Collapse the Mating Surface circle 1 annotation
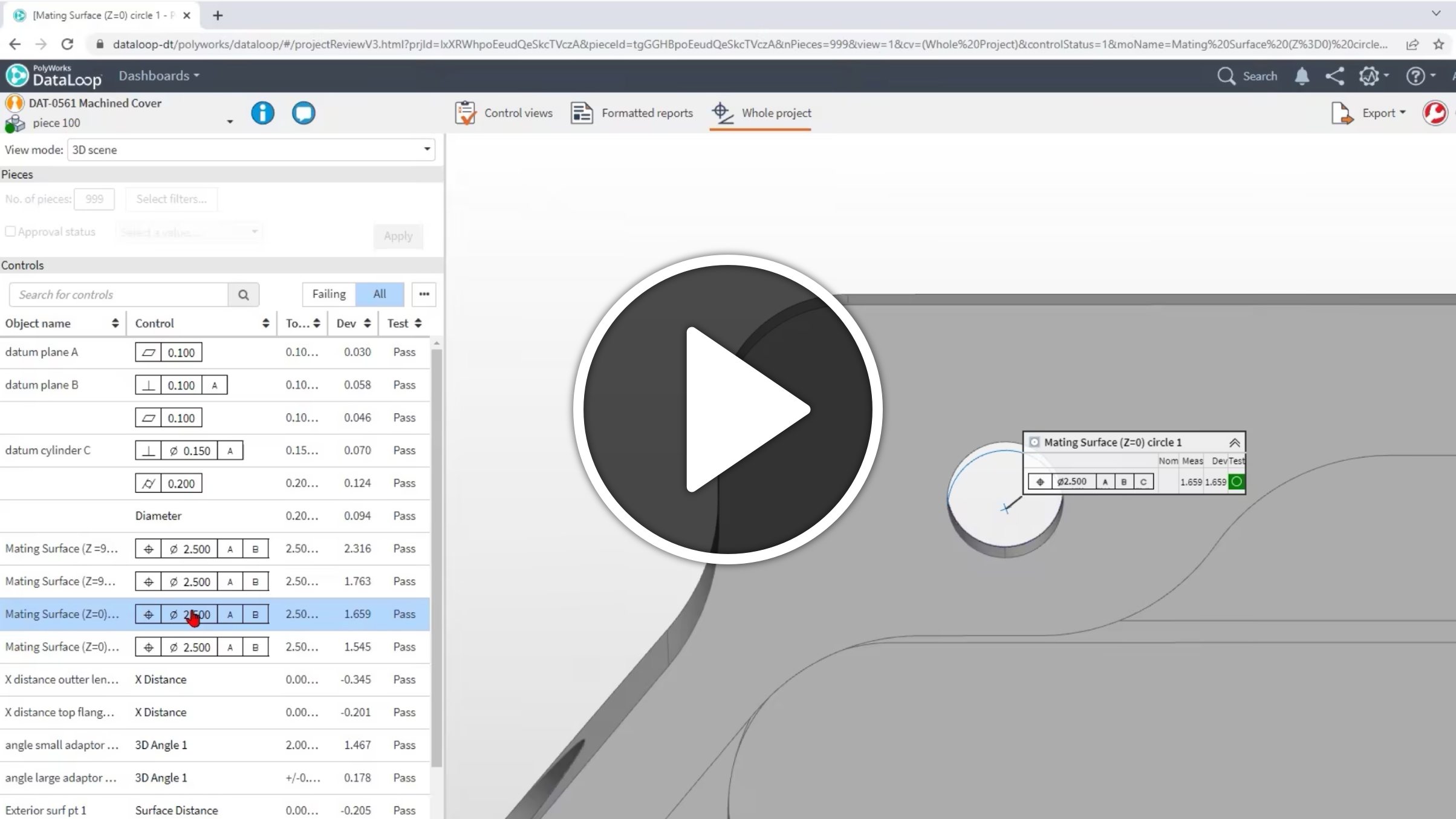This screenshot has width=1456, height=819. coord(1234,442)
